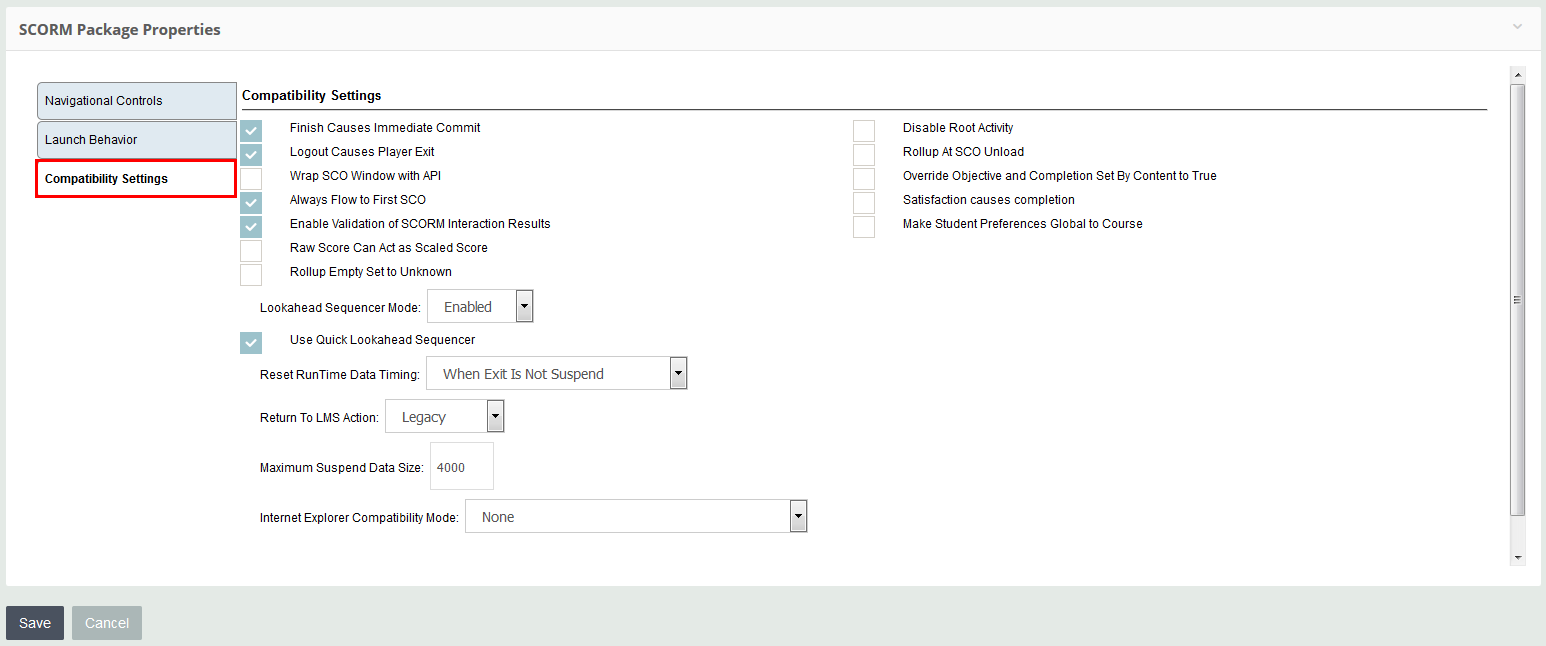Expand Reset RunTime Data Timing dropdown
Image resolution: width=1546 pixels, height=646 pixels.
tap(556, 374)
